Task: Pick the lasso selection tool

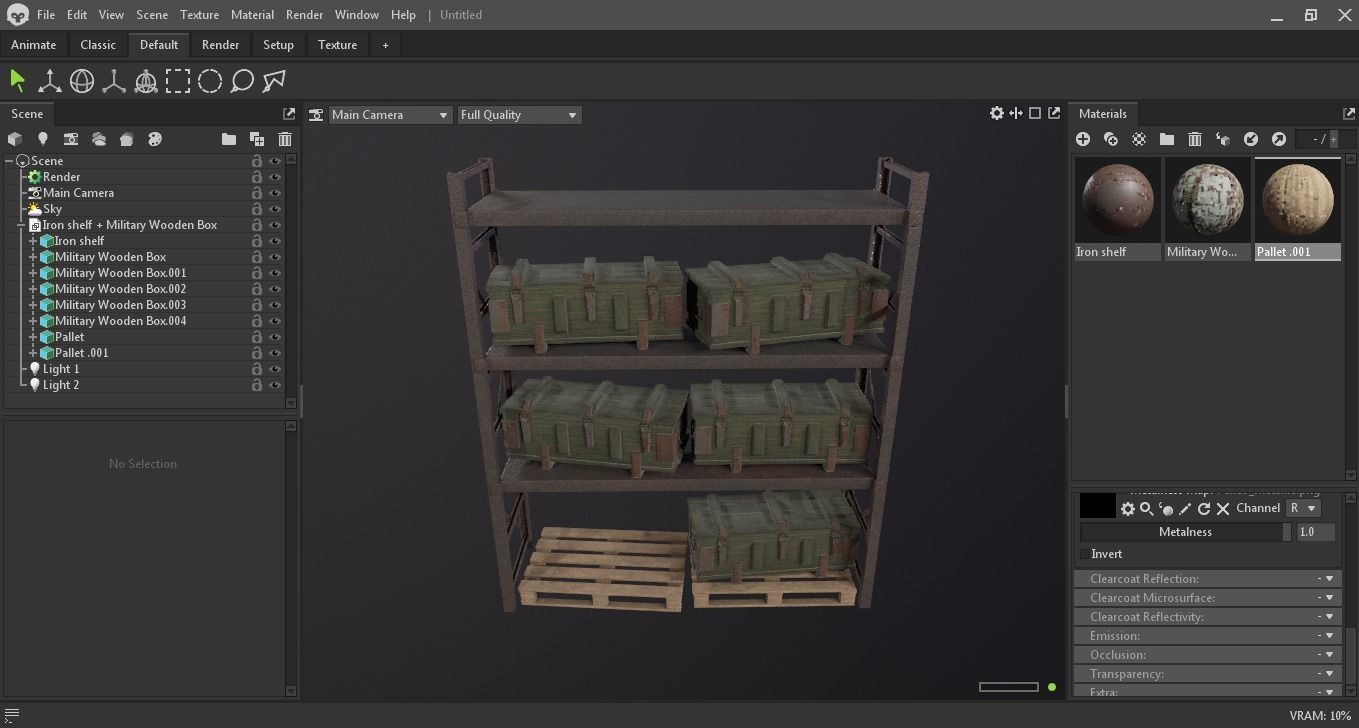Action: point(242,81)
